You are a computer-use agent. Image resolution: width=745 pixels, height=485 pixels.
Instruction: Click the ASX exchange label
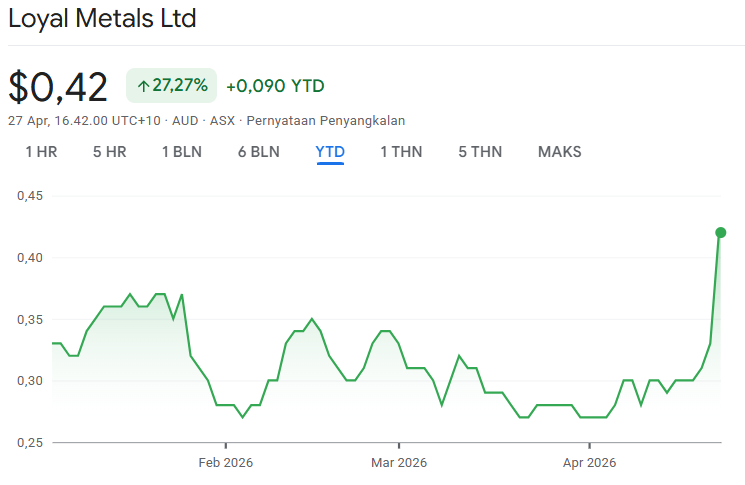point(222,121)
